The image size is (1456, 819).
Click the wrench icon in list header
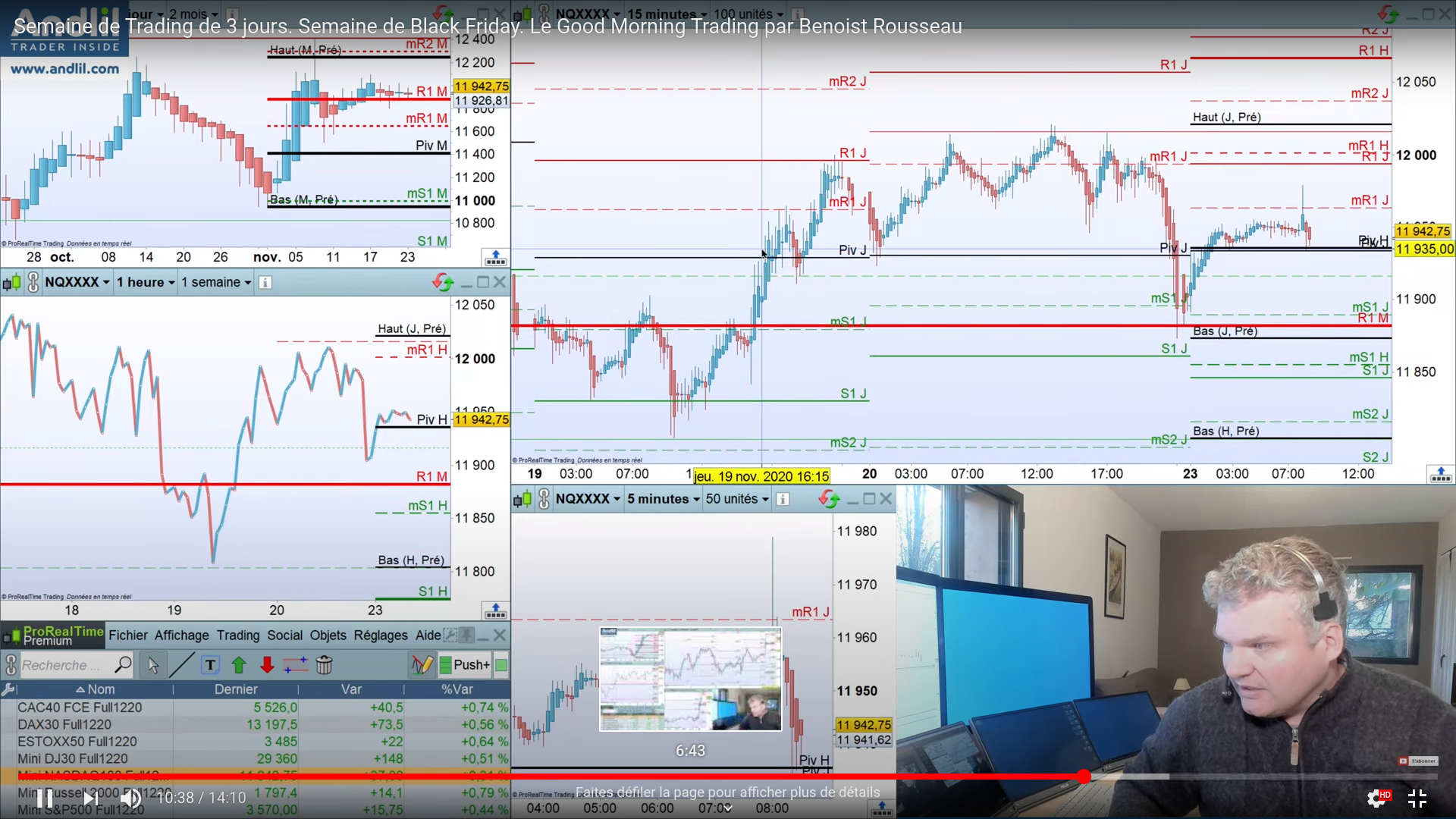8,689
